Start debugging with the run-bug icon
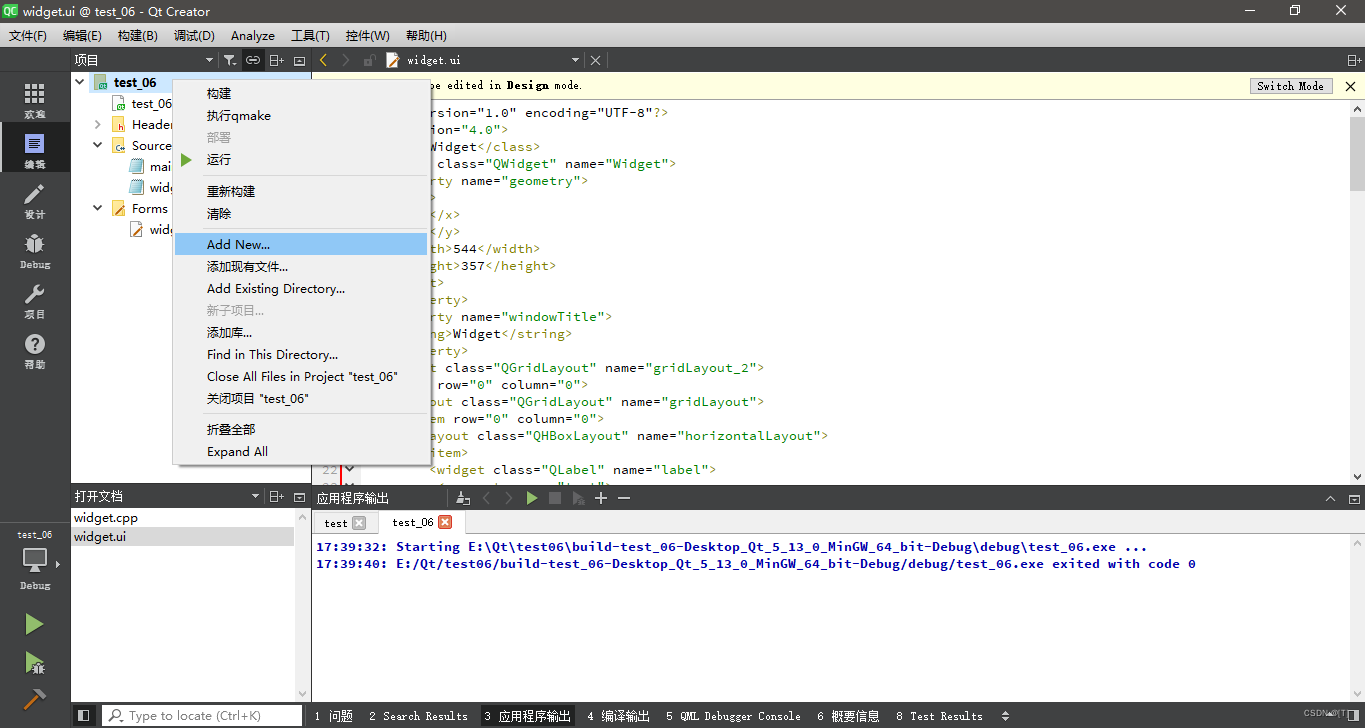 click(34, 662)
